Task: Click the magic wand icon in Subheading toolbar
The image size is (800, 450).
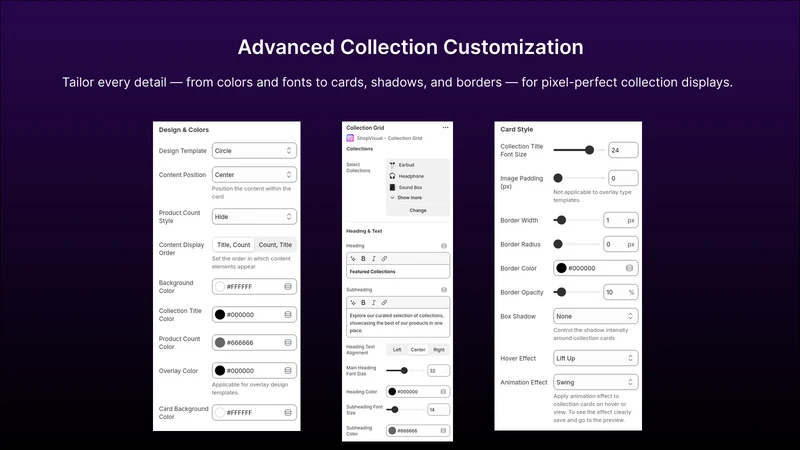Action: point(353,303)
